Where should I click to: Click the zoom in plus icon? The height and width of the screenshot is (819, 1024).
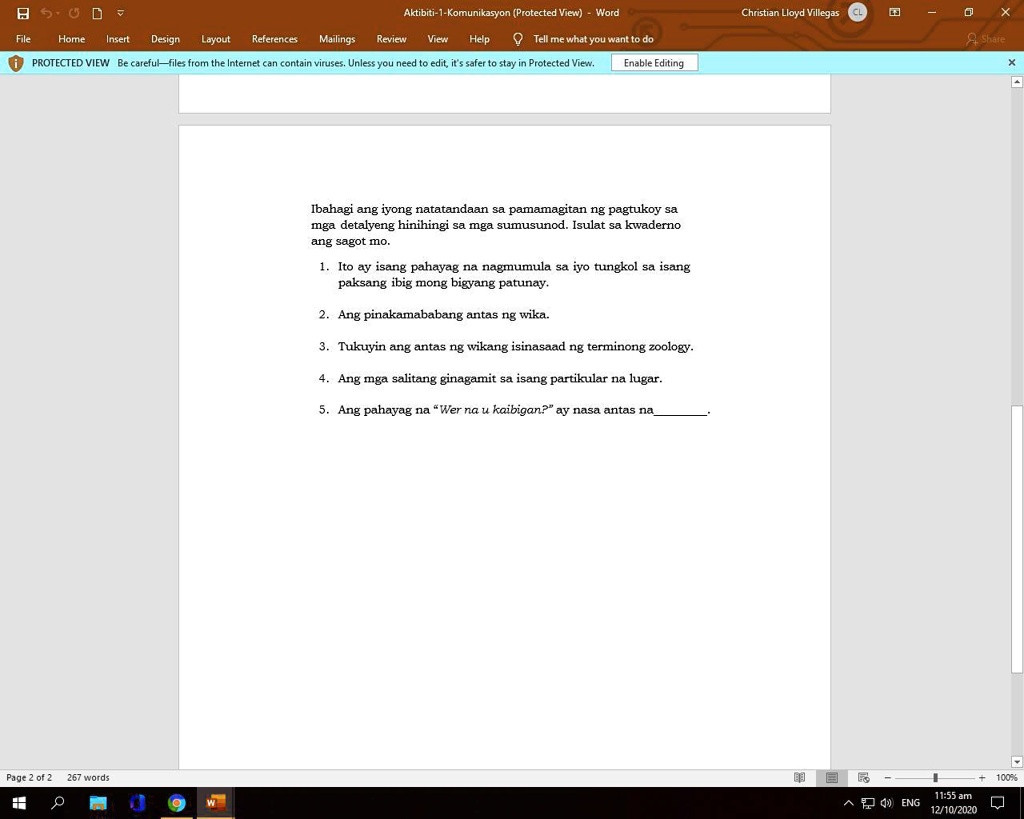pos(982,778)
